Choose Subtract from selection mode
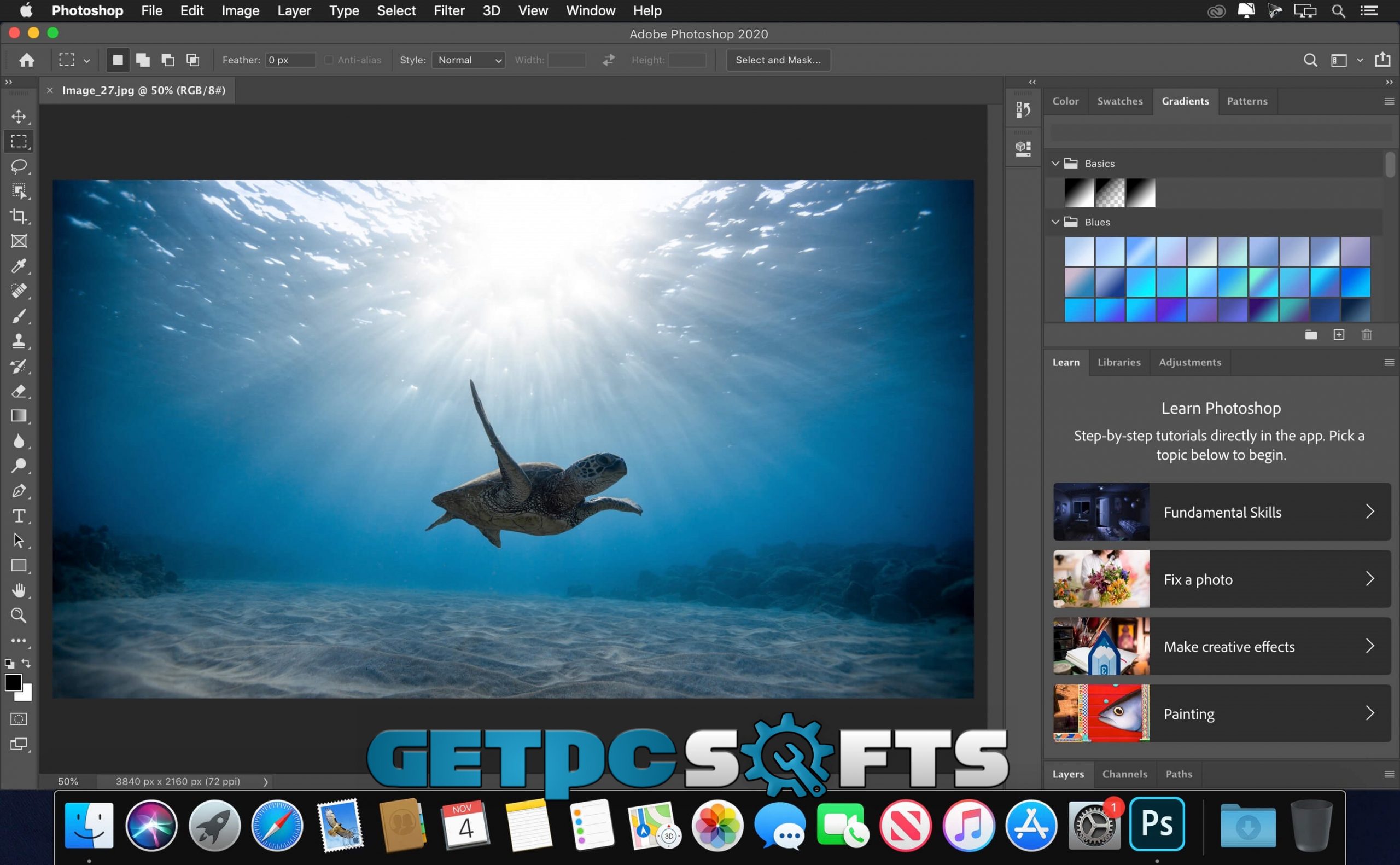 tap(167, 60)
